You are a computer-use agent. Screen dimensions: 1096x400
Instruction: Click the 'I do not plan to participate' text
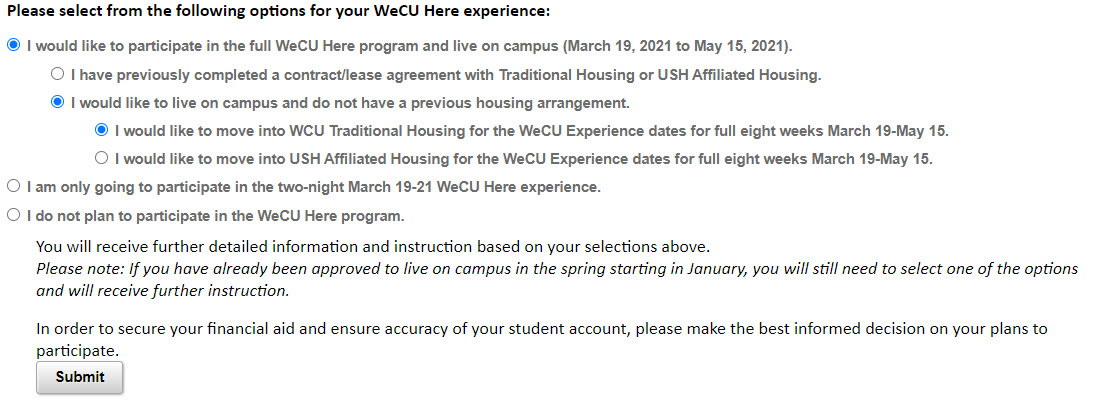pos(215,214)
